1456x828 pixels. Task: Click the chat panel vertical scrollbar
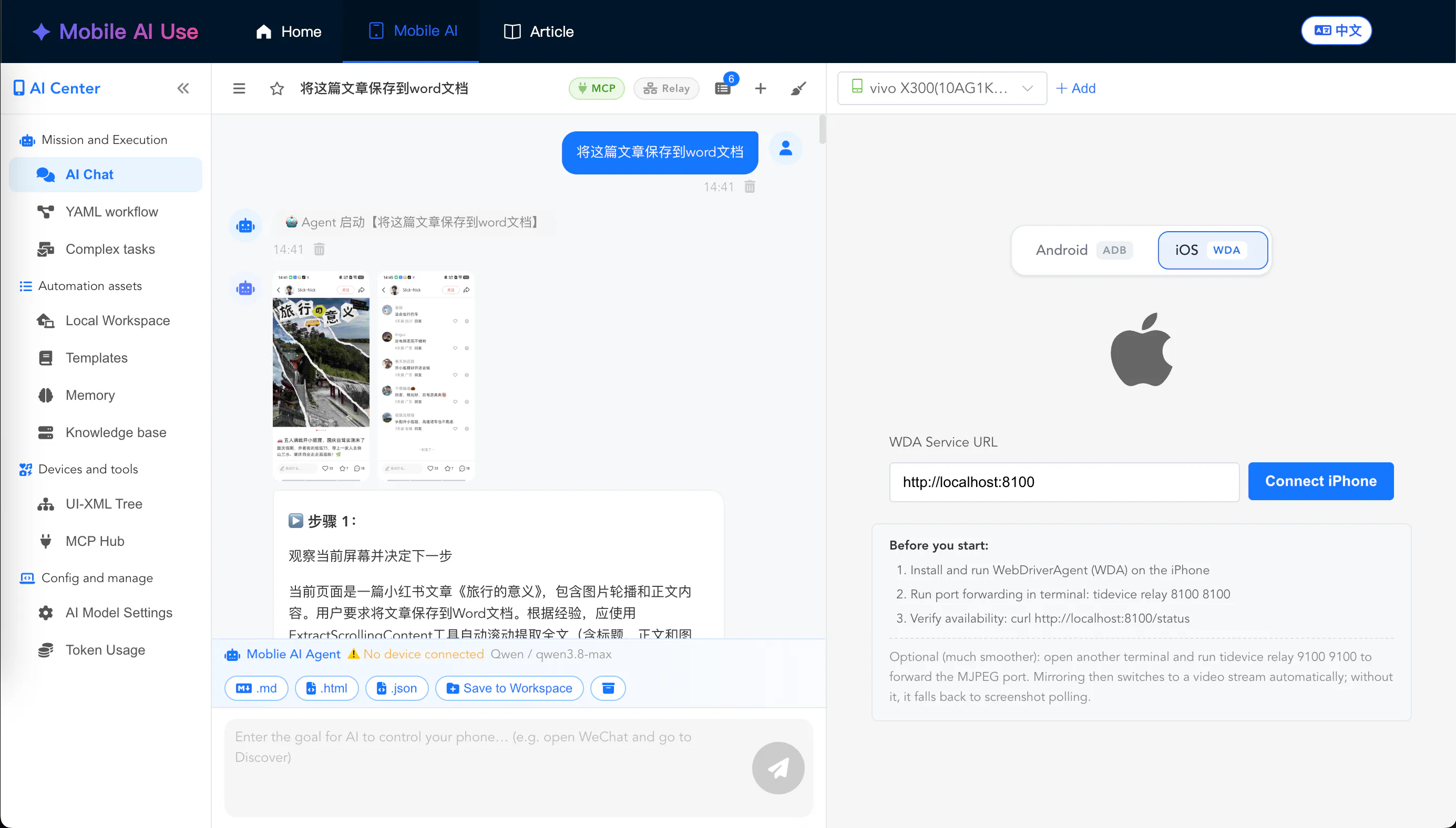pos(822,129)
